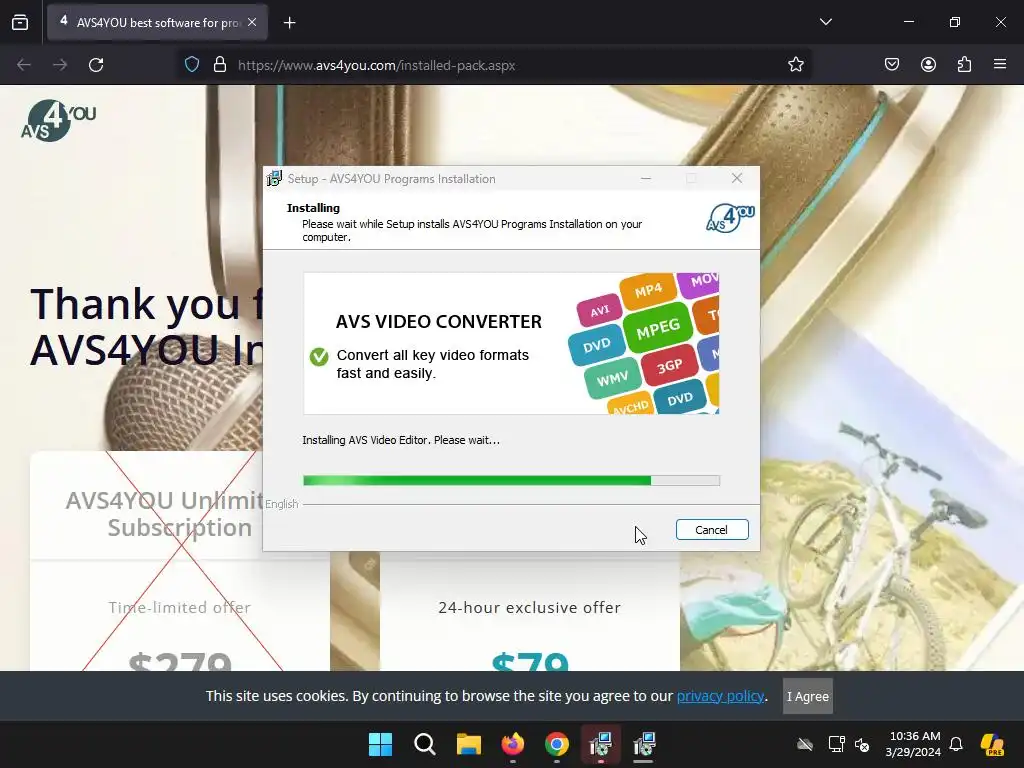Minimize the Setup installer window
The height and width of the screenshot is (768, 1024).
(646, 178)
